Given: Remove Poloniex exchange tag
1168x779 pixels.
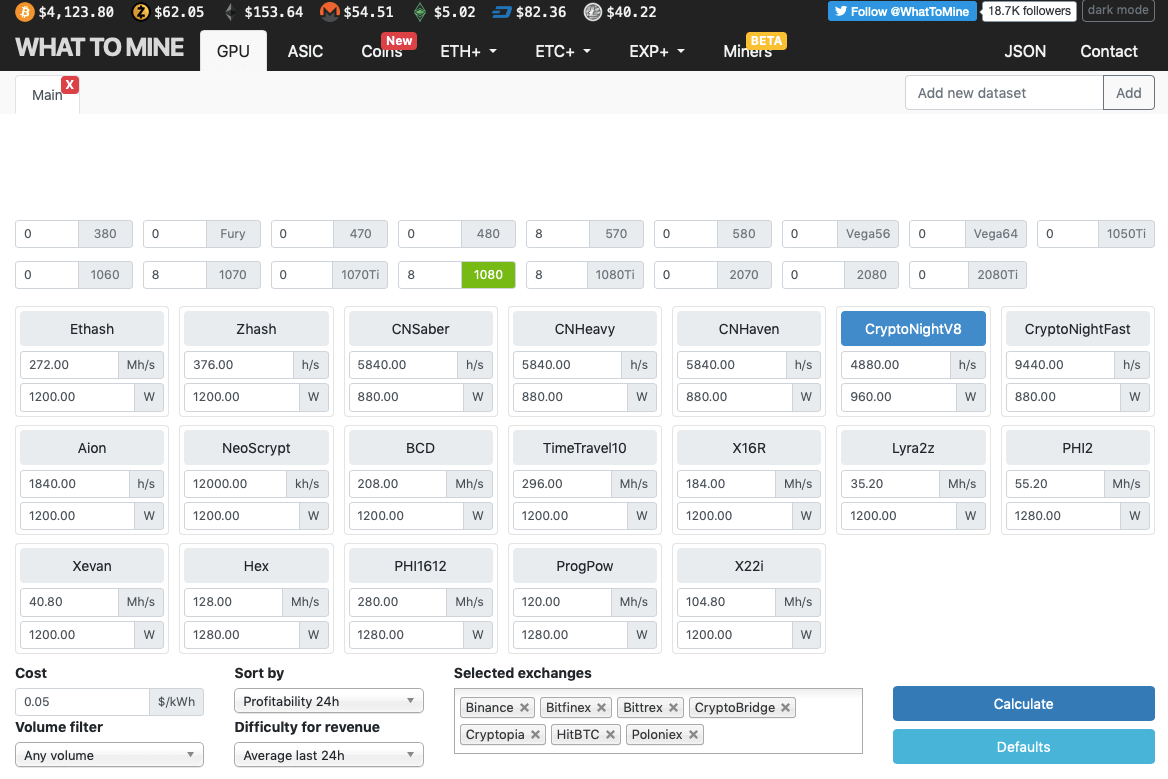Looking at the screenshot, I should (x=693, y=735).
